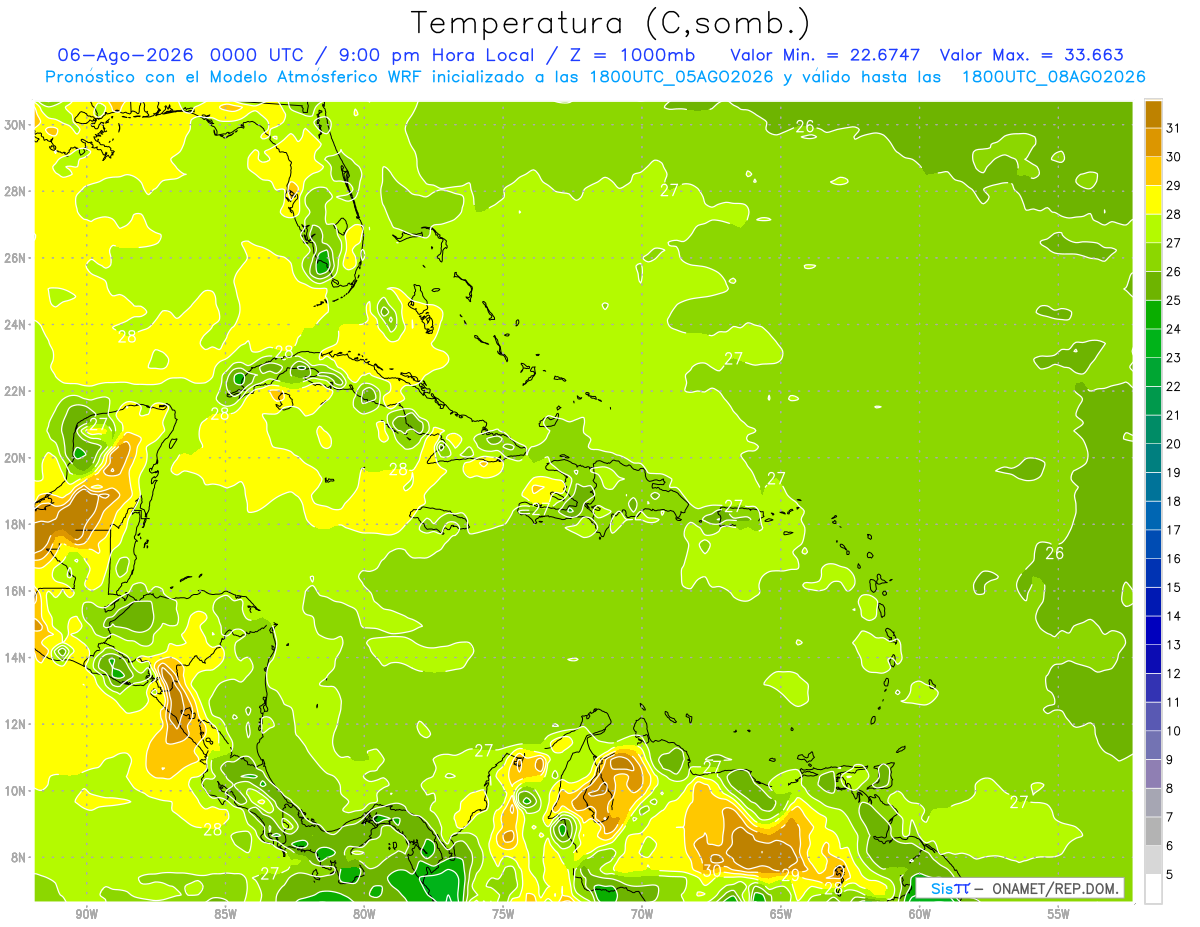1200x927 pixels.
Task: Click the colorbar tick label '13'
Action: coord(1173,645)
